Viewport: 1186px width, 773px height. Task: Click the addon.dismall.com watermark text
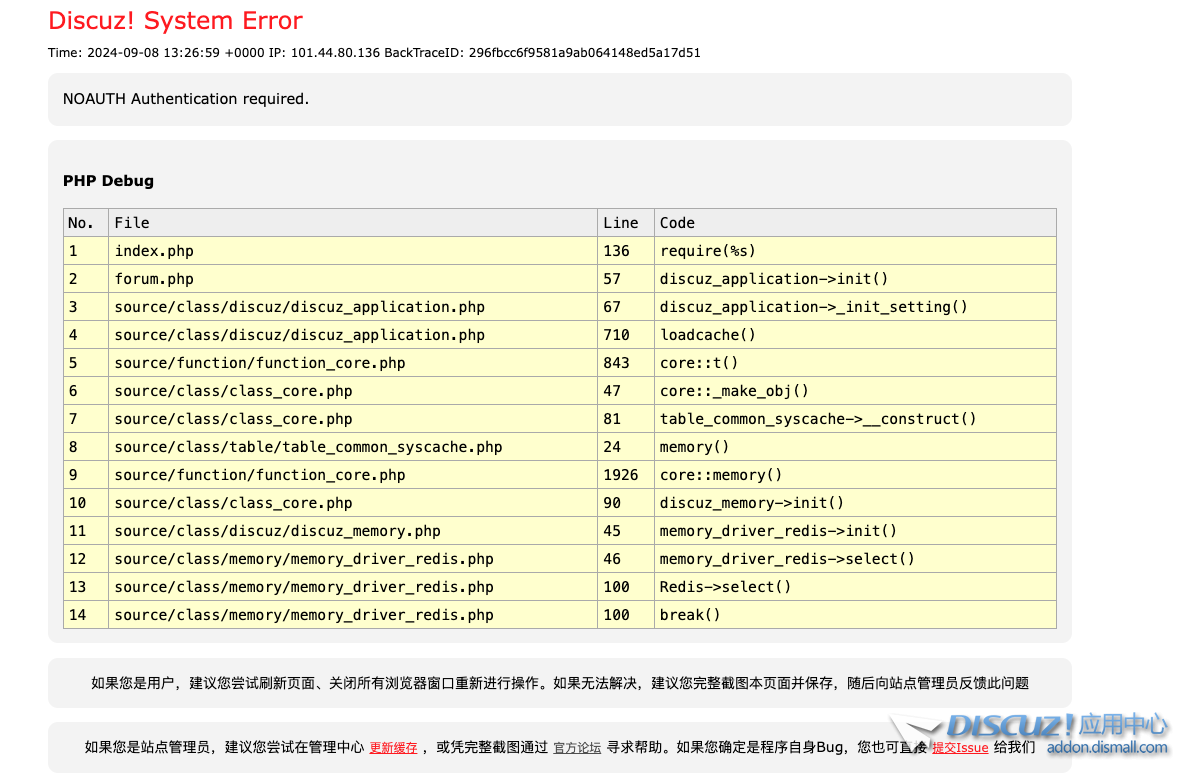(1107, 748)
